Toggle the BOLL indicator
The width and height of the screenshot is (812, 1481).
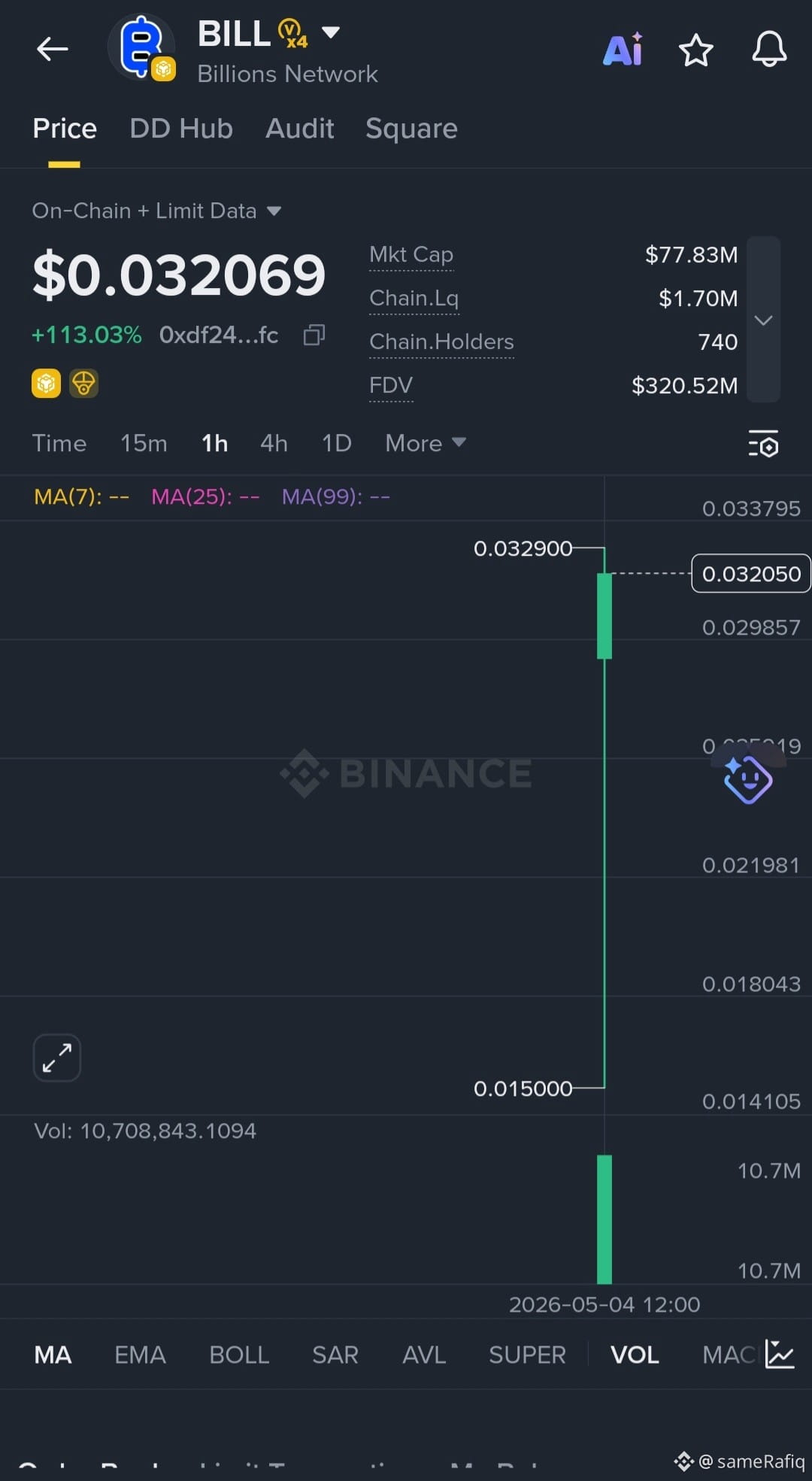click(239, 1355)
